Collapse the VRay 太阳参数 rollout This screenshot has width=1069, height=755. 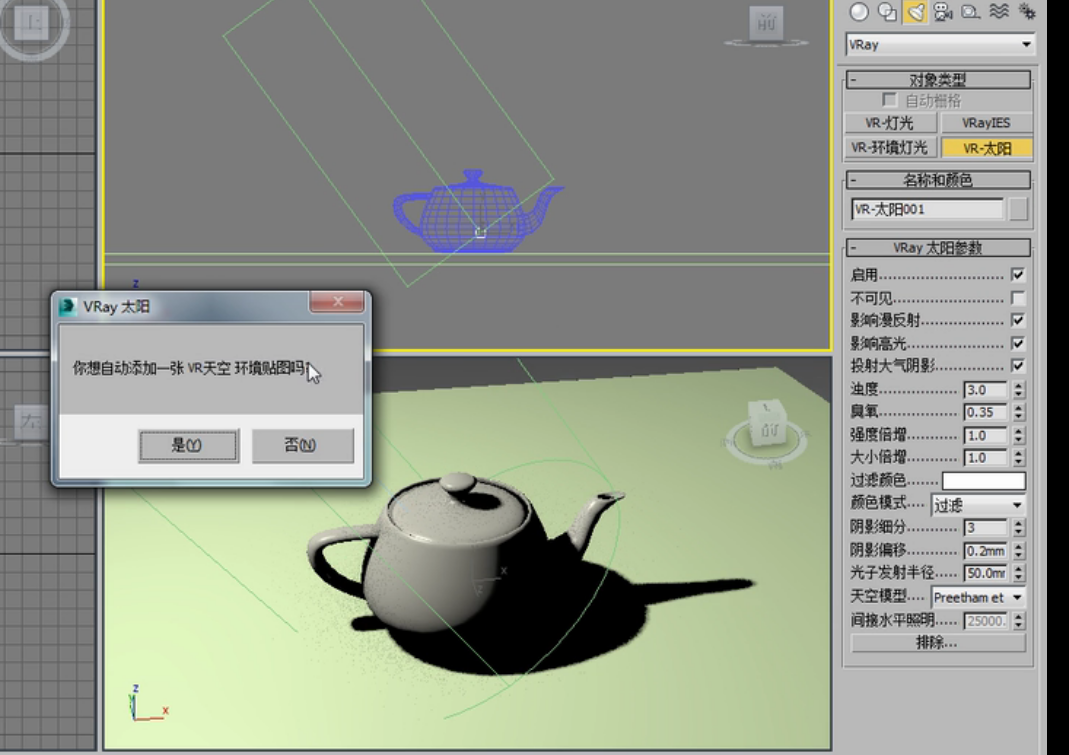(938, 248)
